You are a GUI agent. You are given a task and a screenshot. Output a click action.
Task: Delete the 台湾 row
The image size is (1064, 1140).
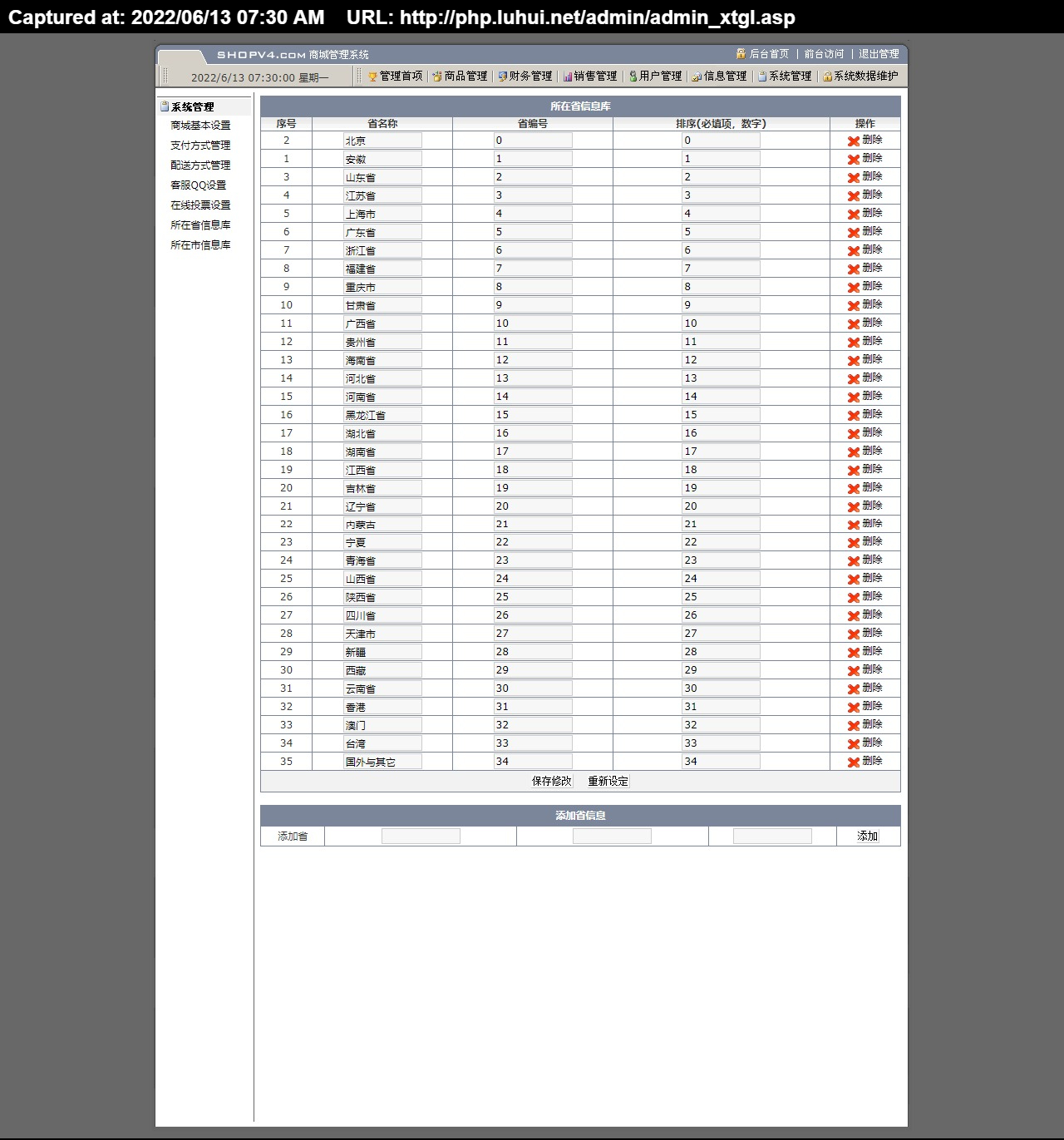tap(864, 743)
